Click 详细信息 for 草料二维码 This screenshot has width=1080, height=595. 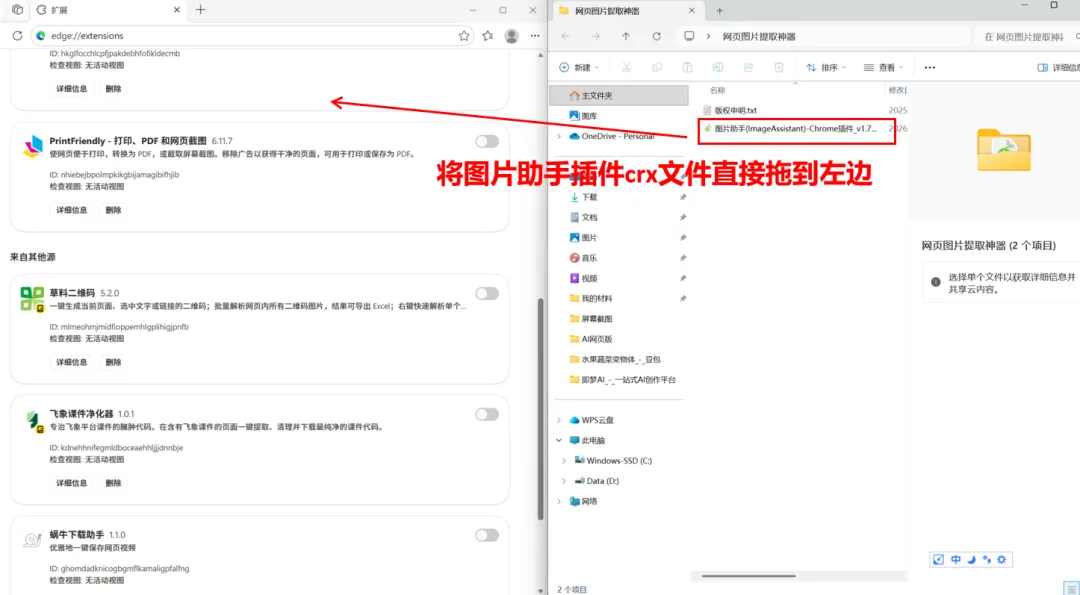pos(72,362)
